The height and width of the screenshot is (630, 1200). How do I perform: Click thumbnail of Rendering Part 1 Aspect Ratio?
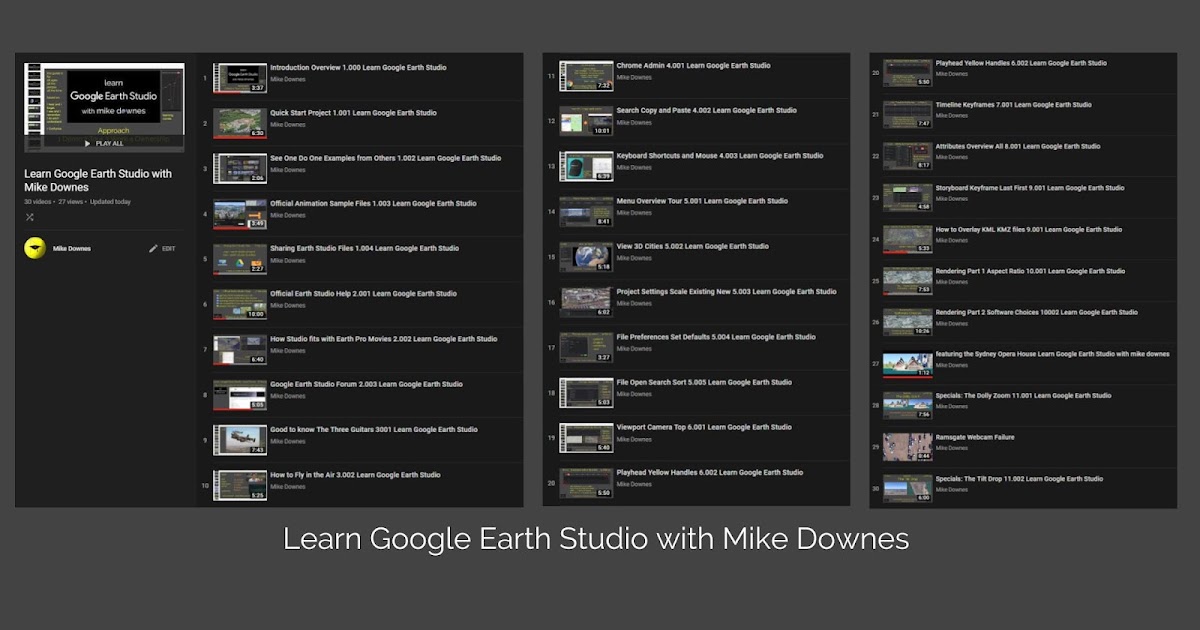click(907, 281)
